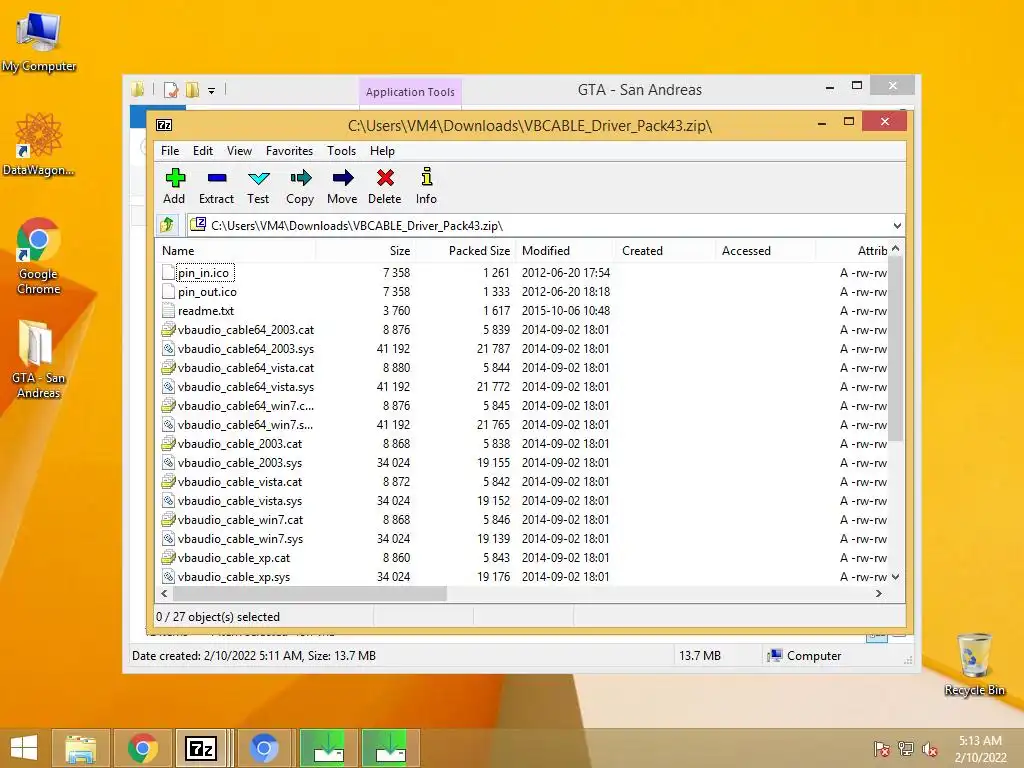Viewport: 1024px width, 768px height.
Task: Sort by Name column header
Action: coord(235,251)
